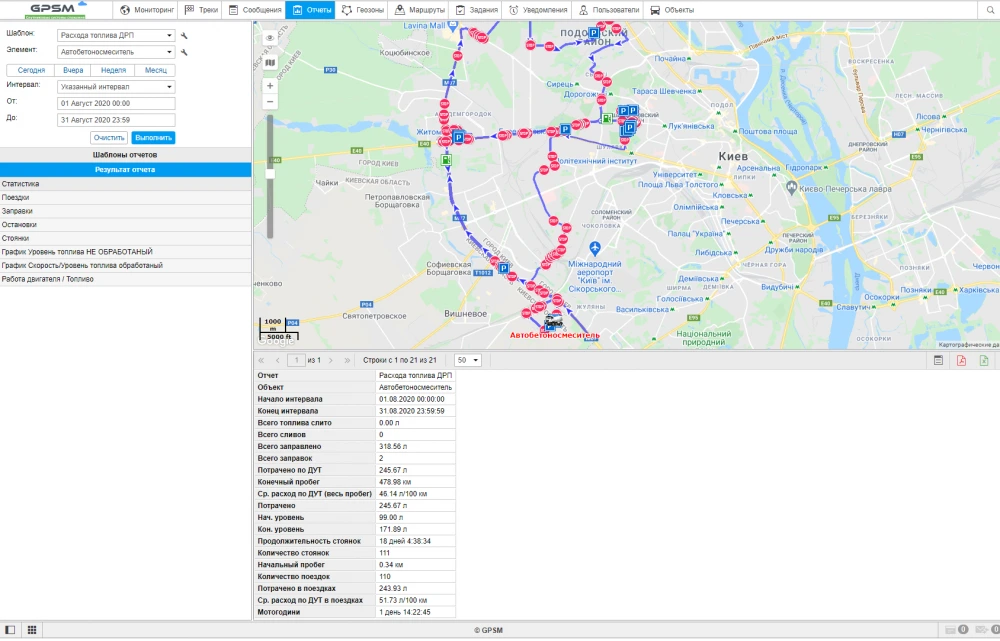Image resolution: width=1000 pixels, height=641 pixels.
Task: Export report to PDF
Action: pos(961,360)
